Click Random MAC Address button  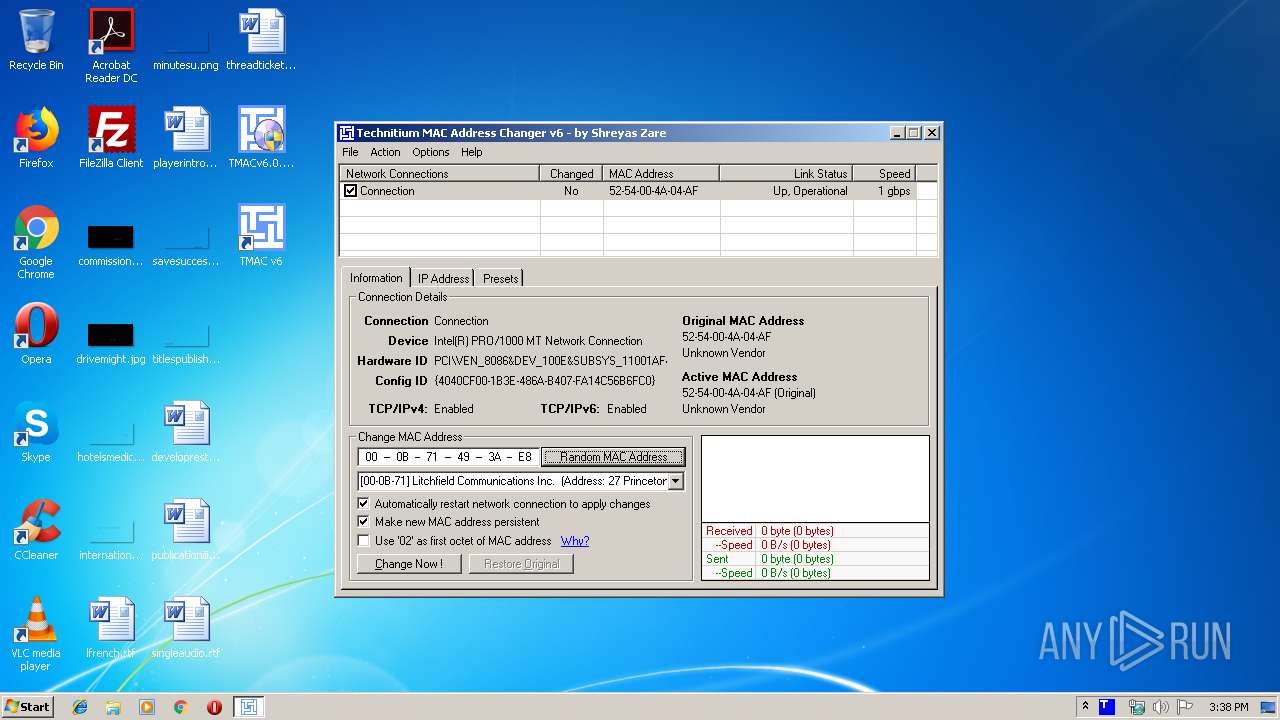coord(614,457)
